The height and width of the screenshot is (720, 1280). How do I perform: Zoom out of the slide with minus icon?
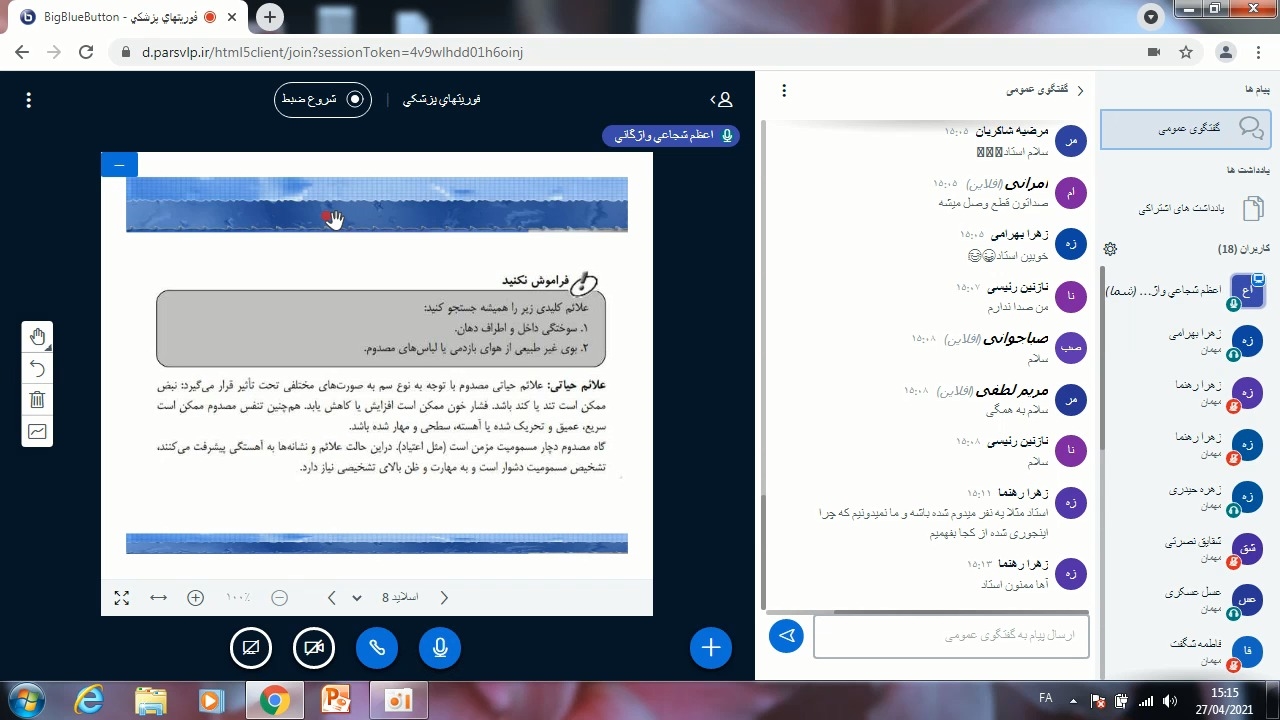point(280,598)
